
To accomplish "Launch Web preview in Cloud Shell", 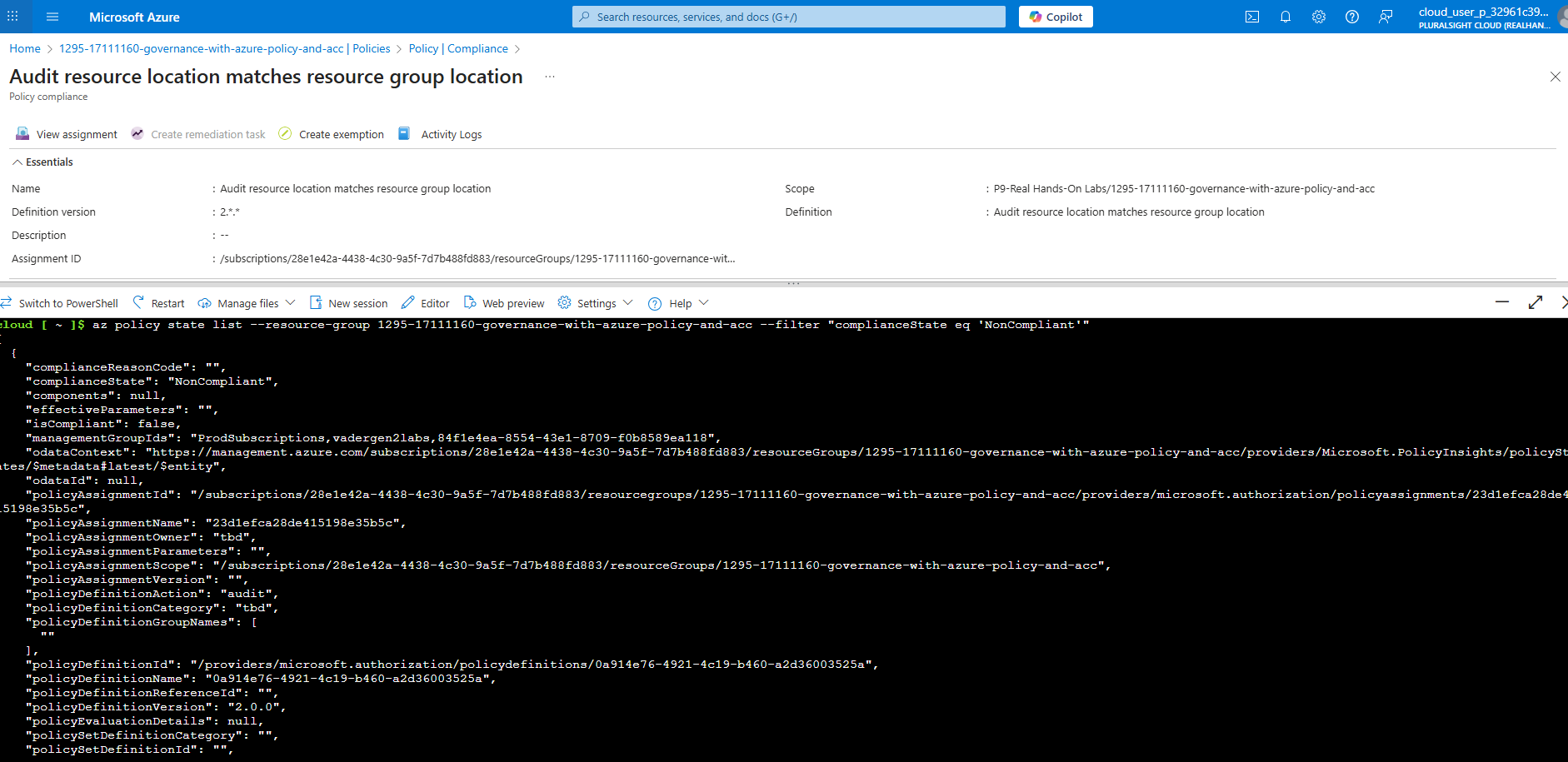I will pyautogui.click(x=504, y=302).
